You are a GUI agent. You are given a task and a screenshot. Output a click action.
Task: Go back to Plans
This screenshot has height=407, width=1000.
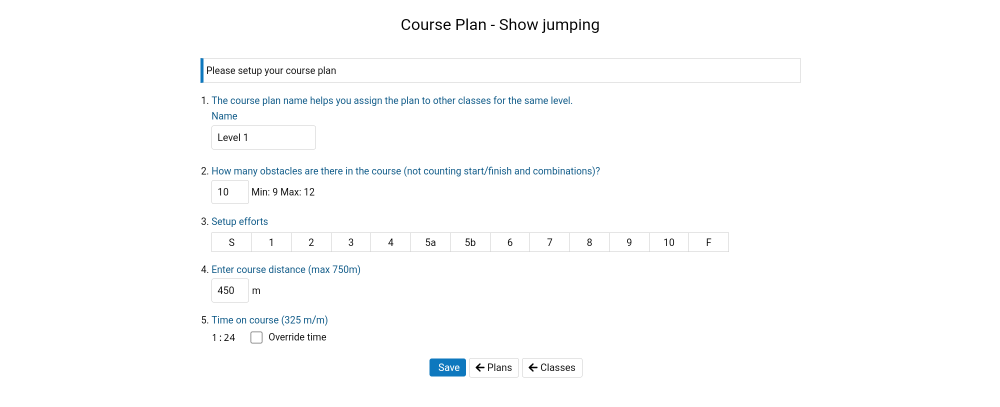pyautogui.click(x=493, y=368)
